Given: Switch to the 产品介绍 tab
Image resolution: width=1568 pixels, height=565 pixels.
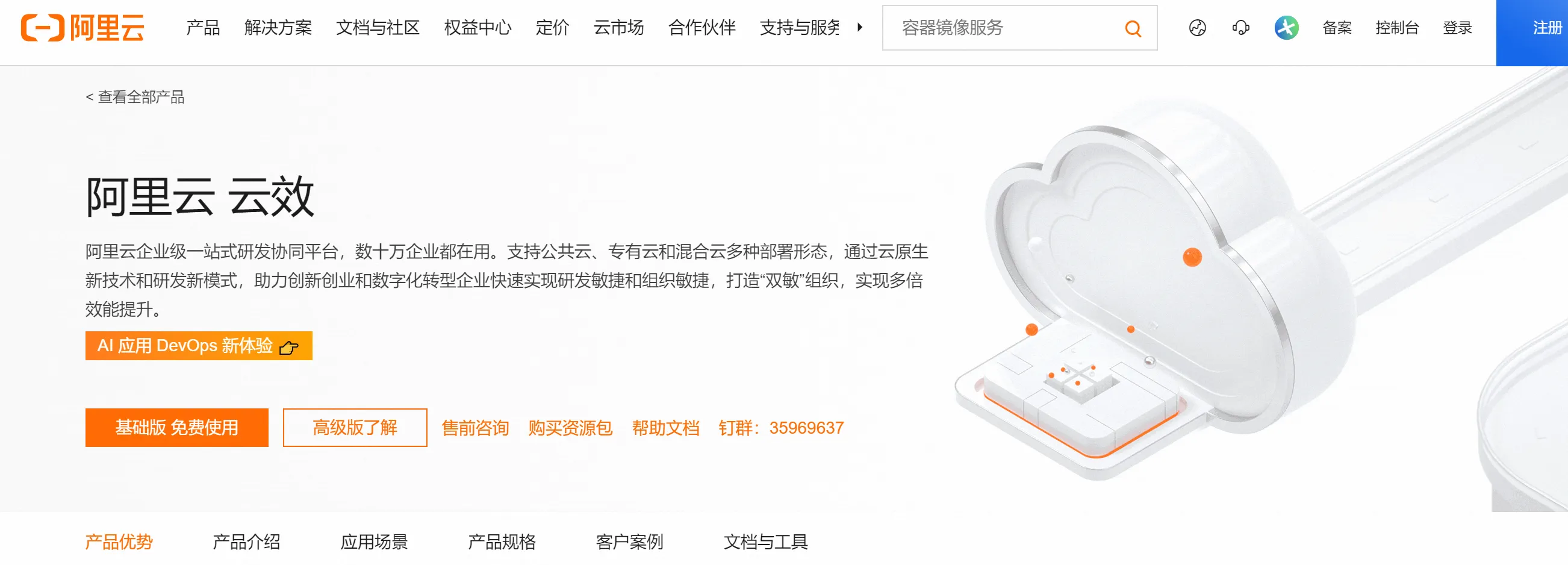Looking at the screenshot, I should point(246,542).
